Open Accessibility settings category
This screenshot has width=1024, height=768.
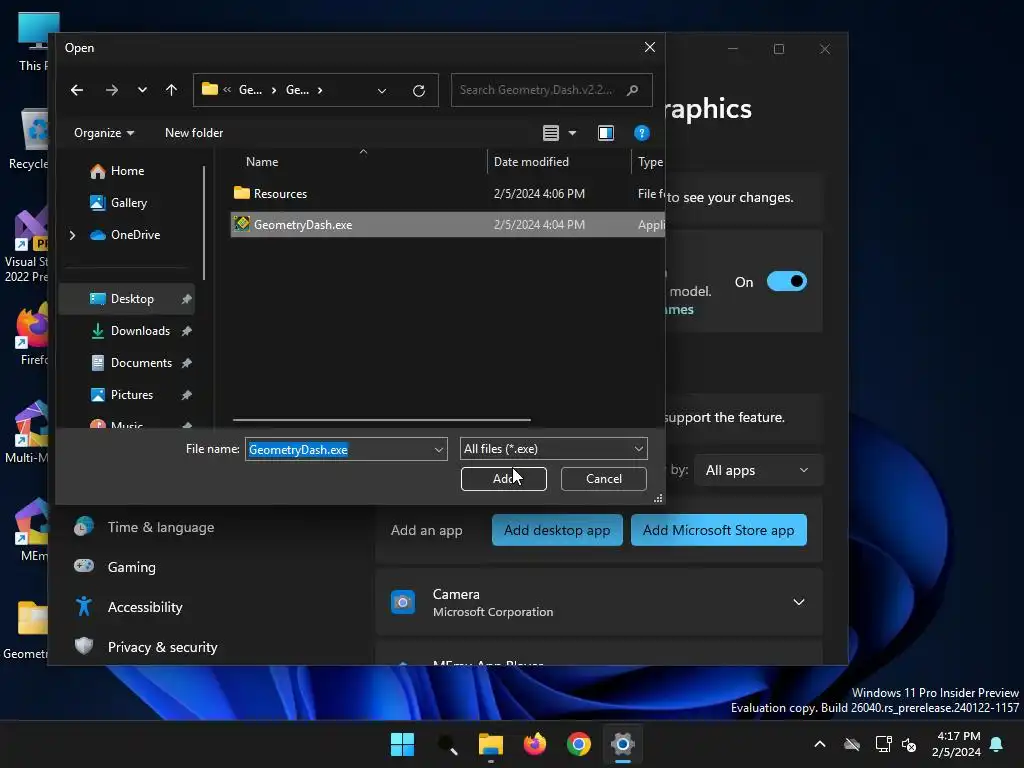click(145, 607)
